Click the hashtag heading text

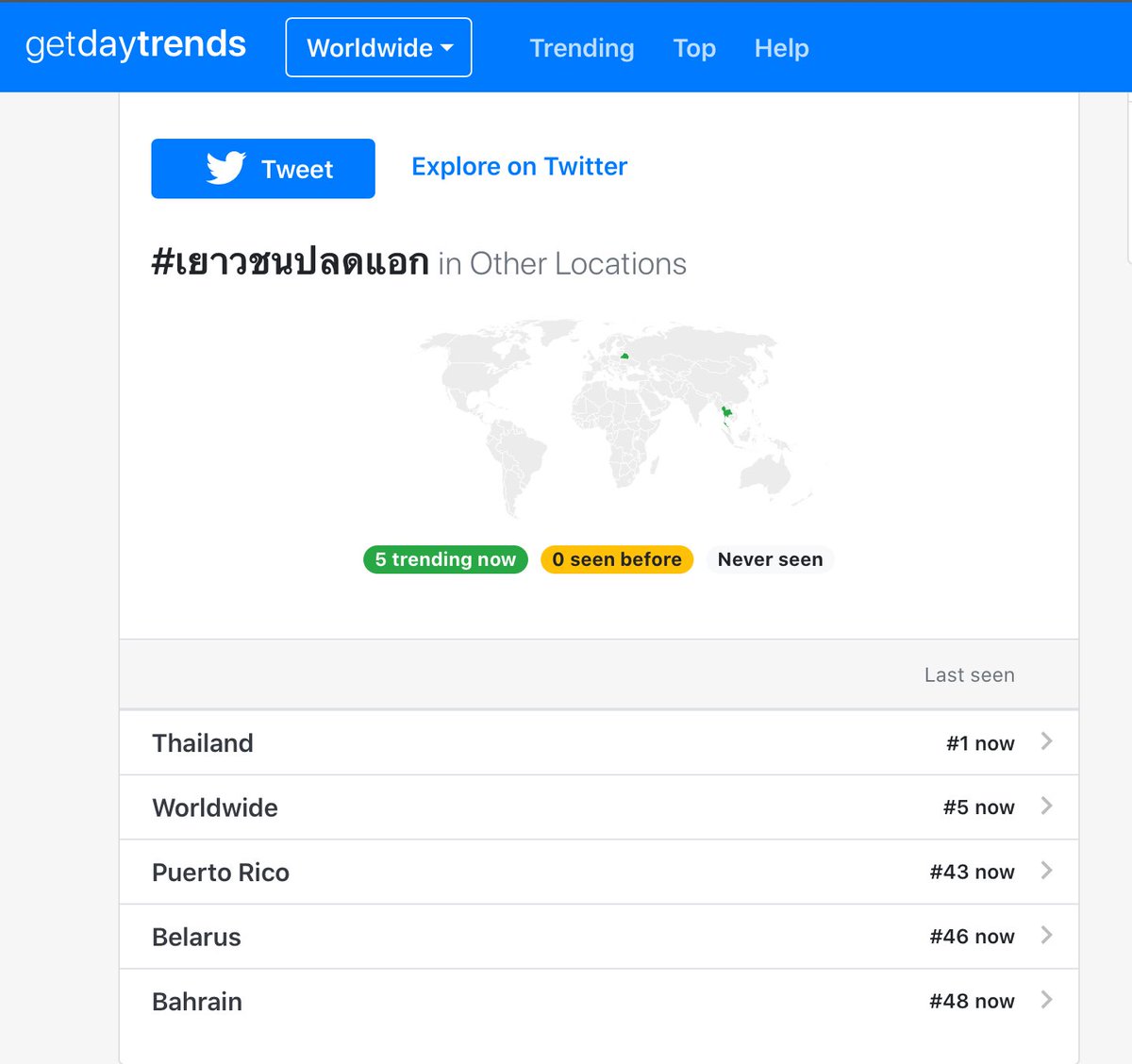(291, 262)
